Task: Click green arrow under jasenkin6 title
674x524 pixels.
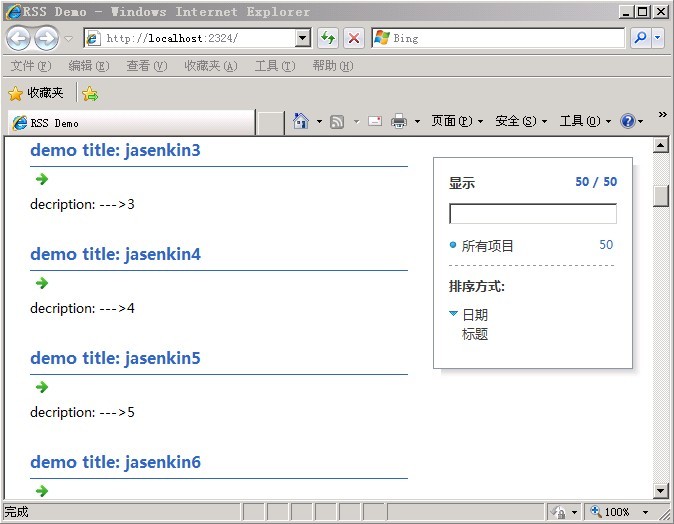Action: [42, 491]
